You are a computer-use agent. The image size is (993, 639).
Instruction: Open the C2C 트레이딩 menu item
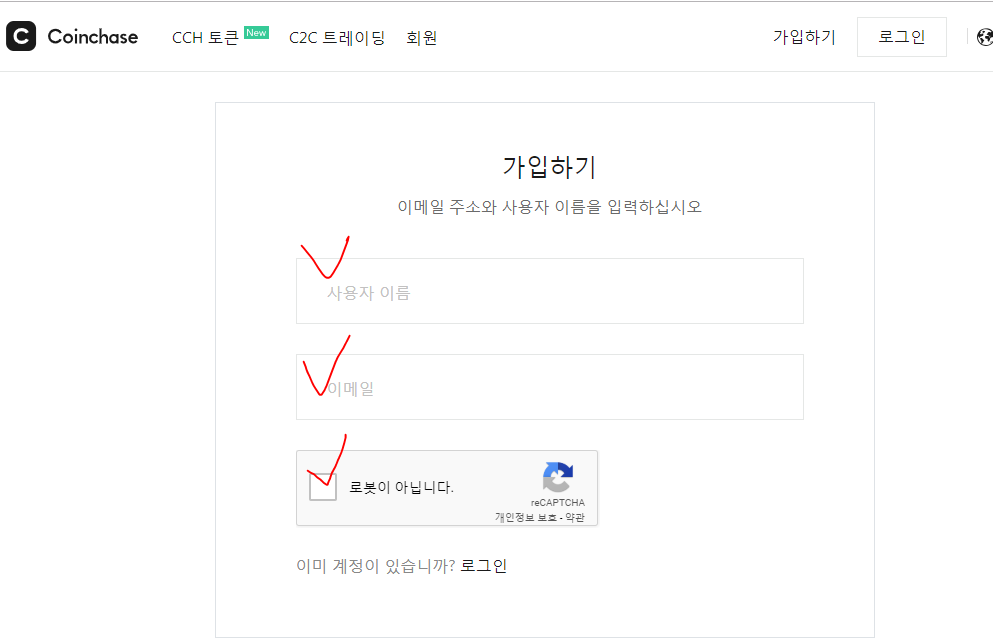337,38
